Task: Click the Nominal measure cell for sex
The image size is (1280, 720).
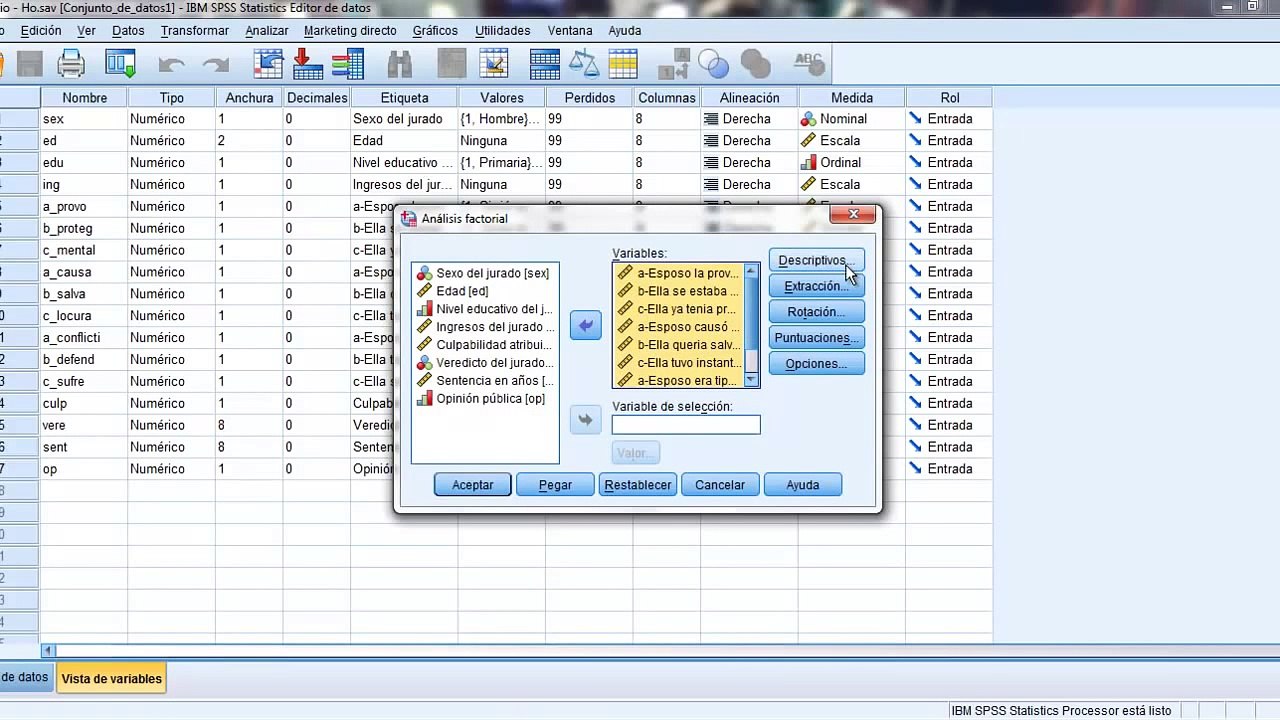Action: [x=851, y=119]
